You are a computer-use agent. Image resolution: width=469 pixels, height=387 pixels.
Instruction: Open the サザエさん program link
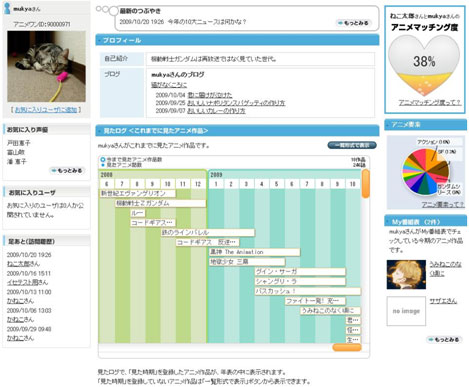[443, 301]
